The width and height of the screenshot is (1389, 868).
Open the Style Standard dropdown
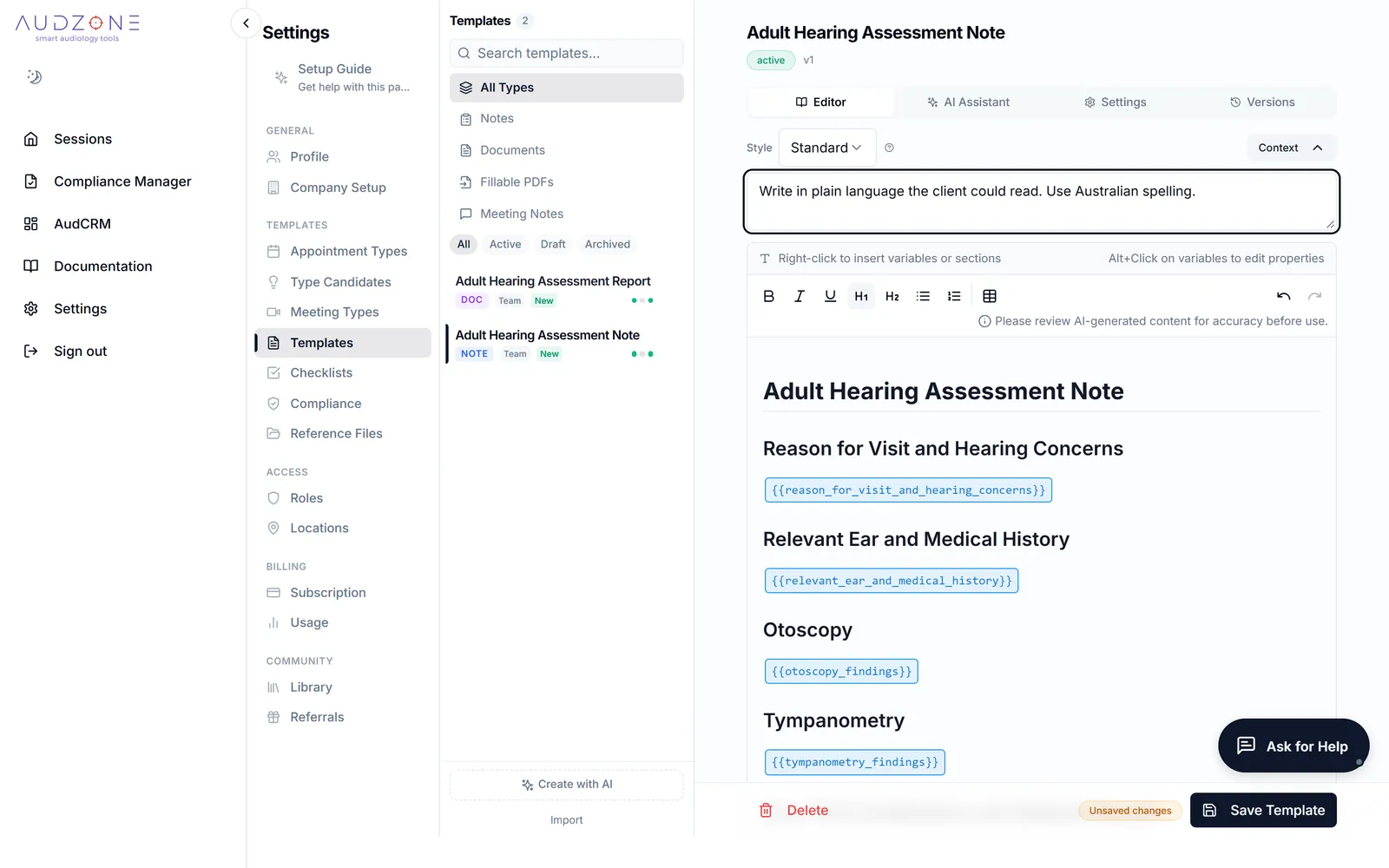[826, 148]
